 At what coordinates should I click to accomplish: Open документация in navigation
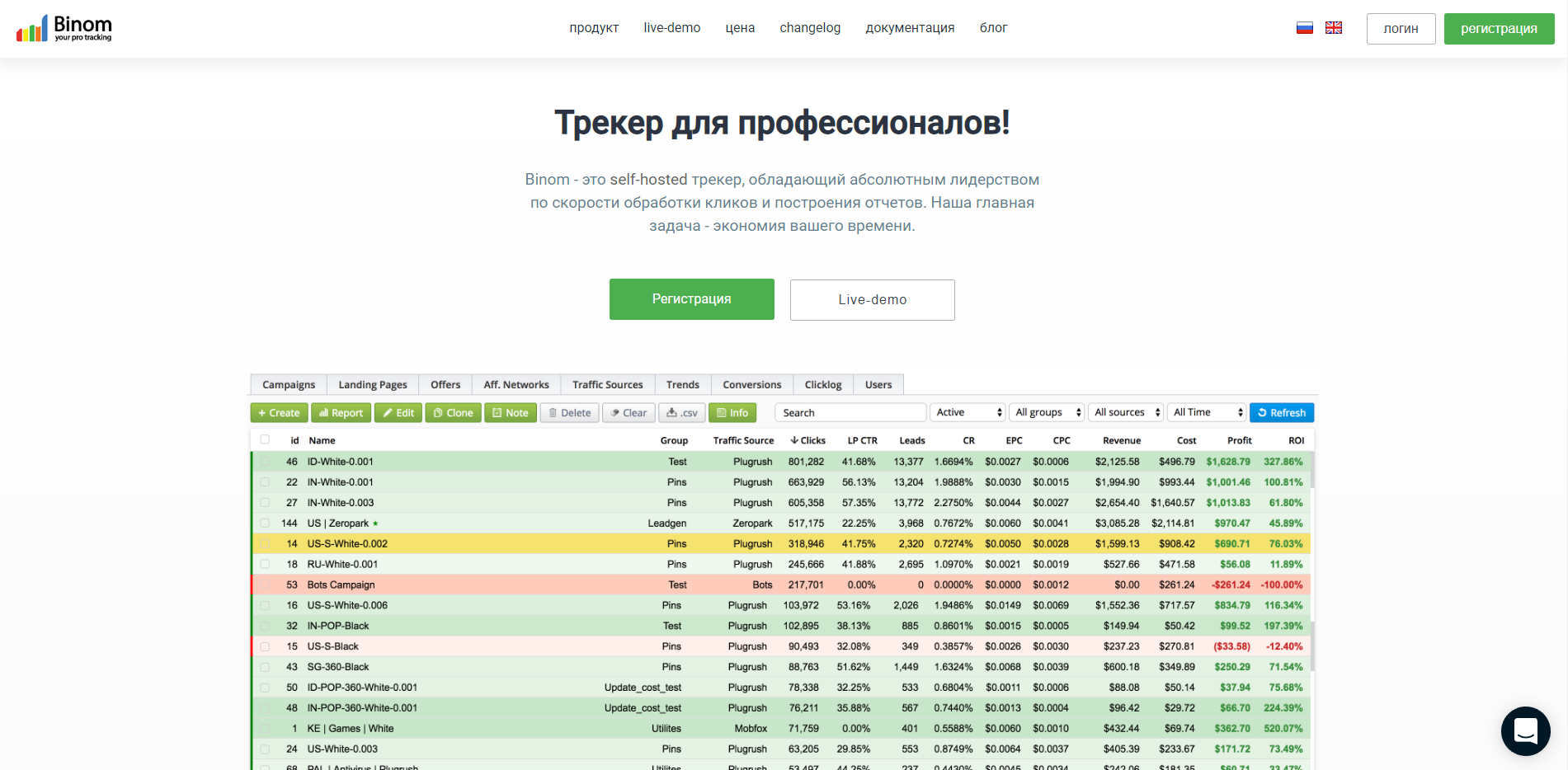[x=910, y=28]
